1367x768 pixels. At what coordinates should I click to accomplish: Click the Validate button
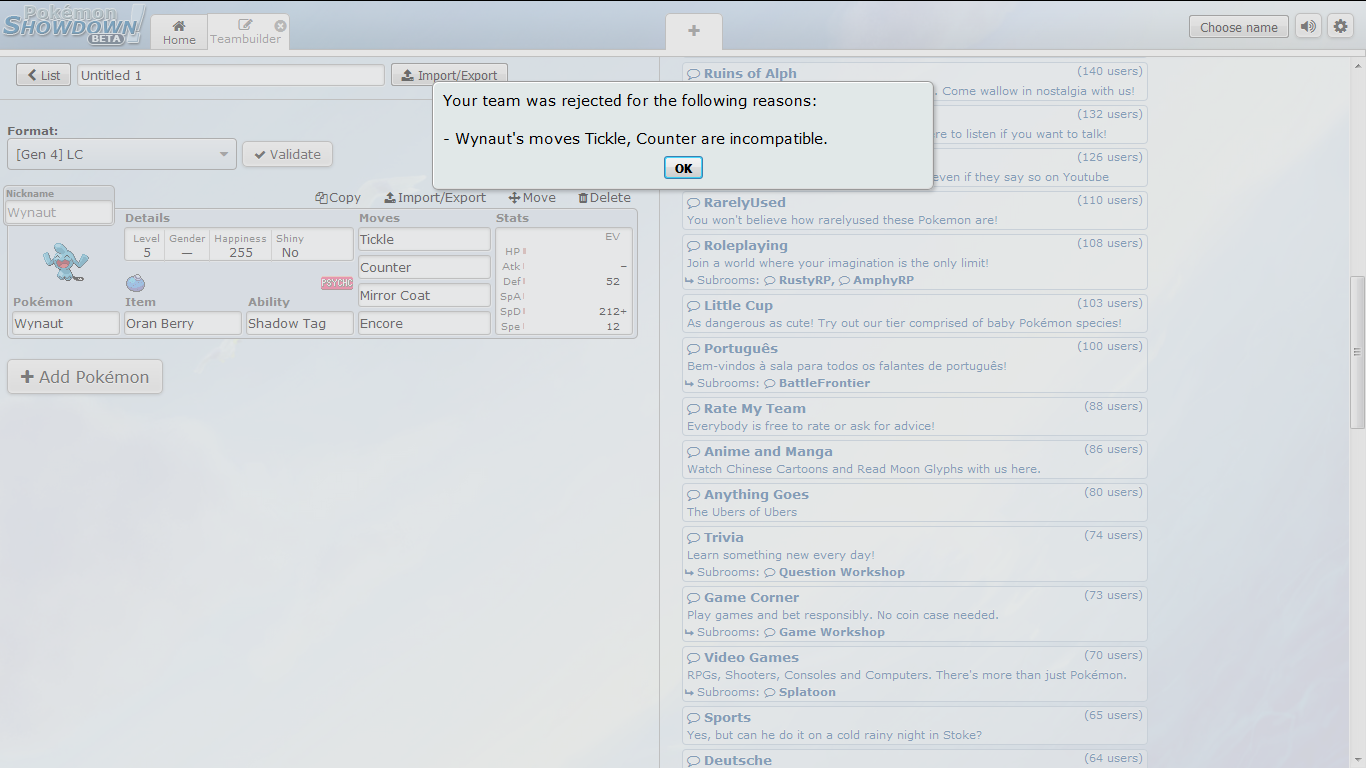(287, 154)
